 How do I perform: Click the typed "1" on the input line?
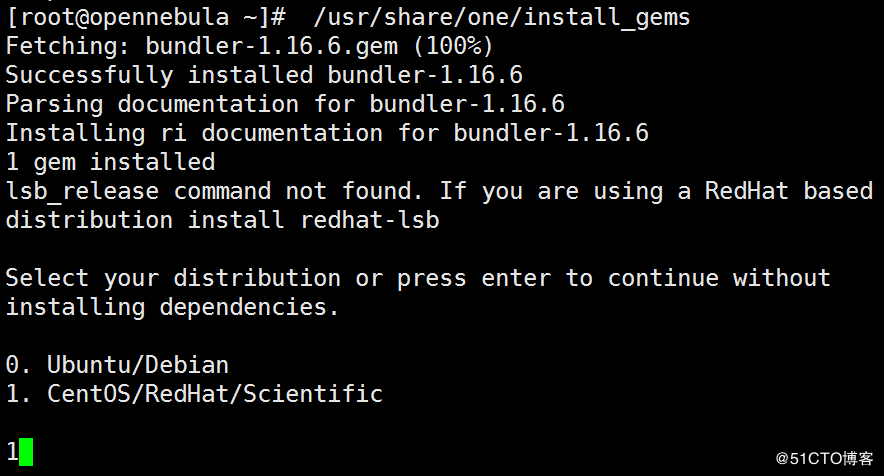[12, 451]
